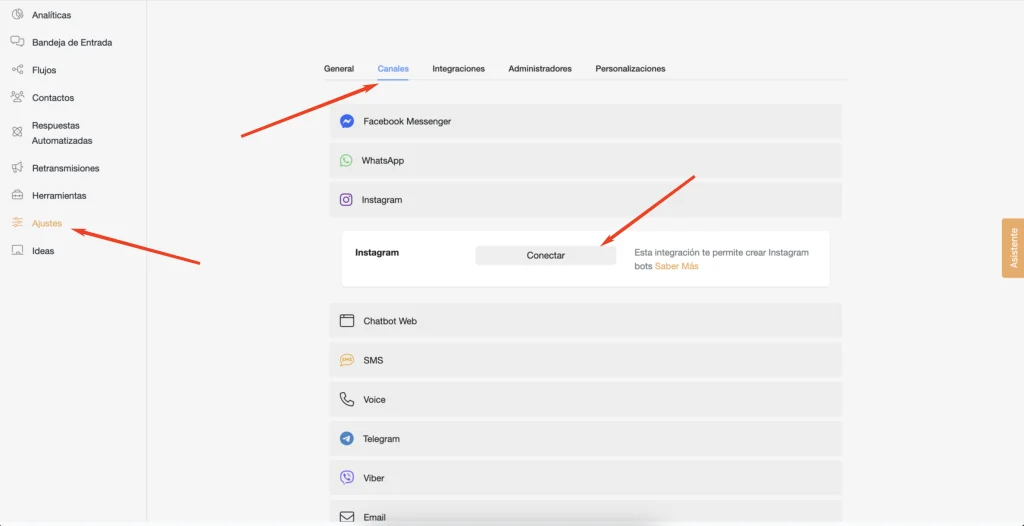Expand the Voice channel row
Screen dimensions: 1024x526
click(586, 399)
